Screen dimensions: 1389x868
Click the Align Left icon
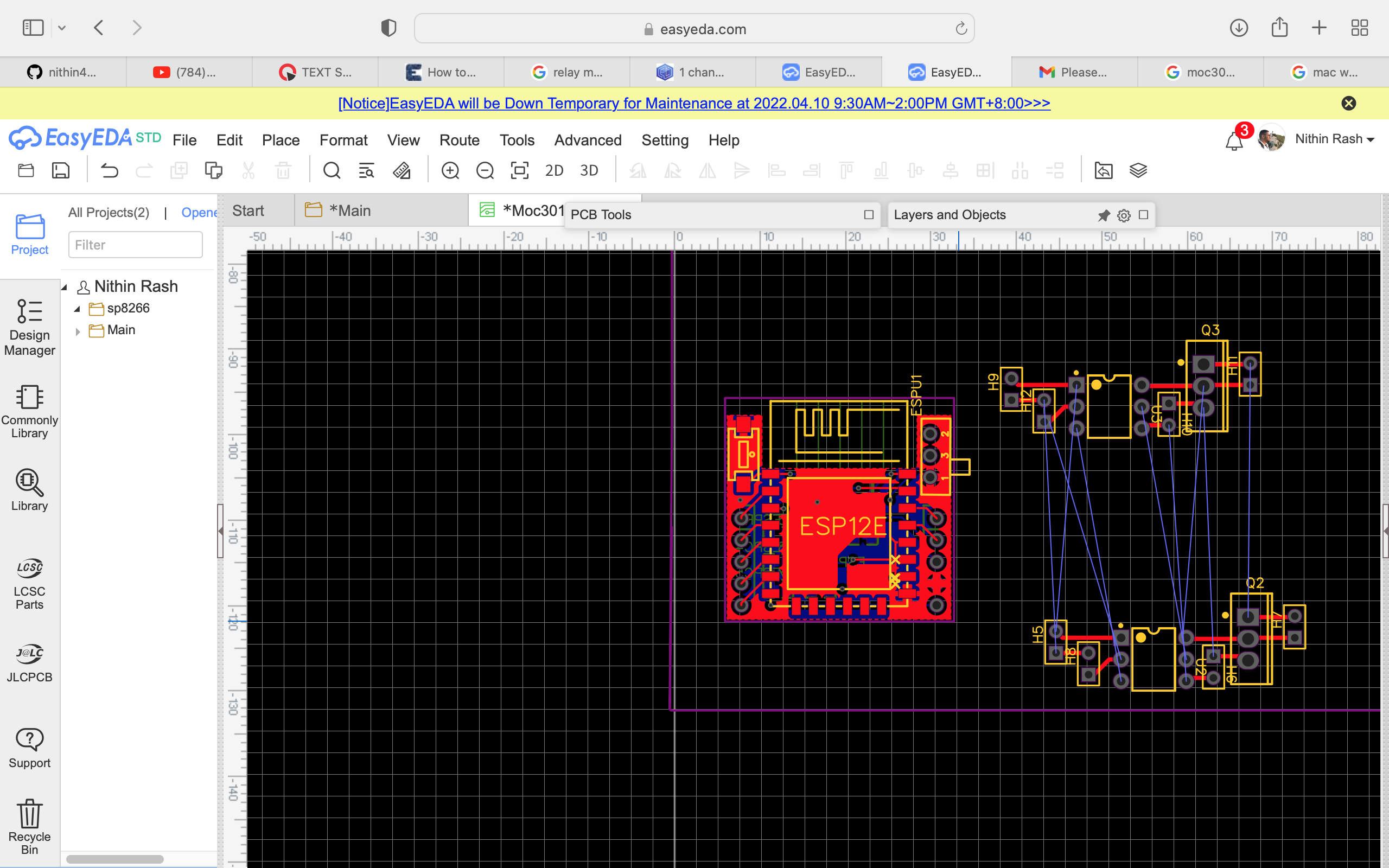[776, 170]
